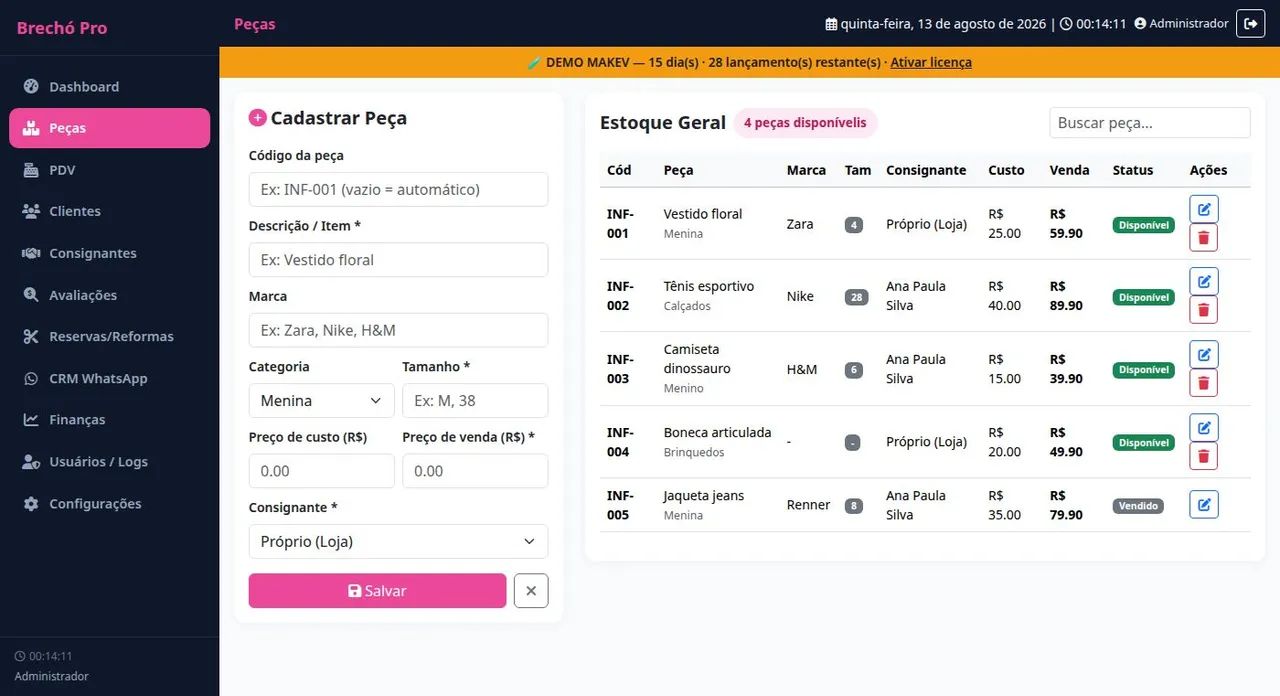Click the Configurações gear icon
1280x696 pixels.
click(x=31, y=504)
